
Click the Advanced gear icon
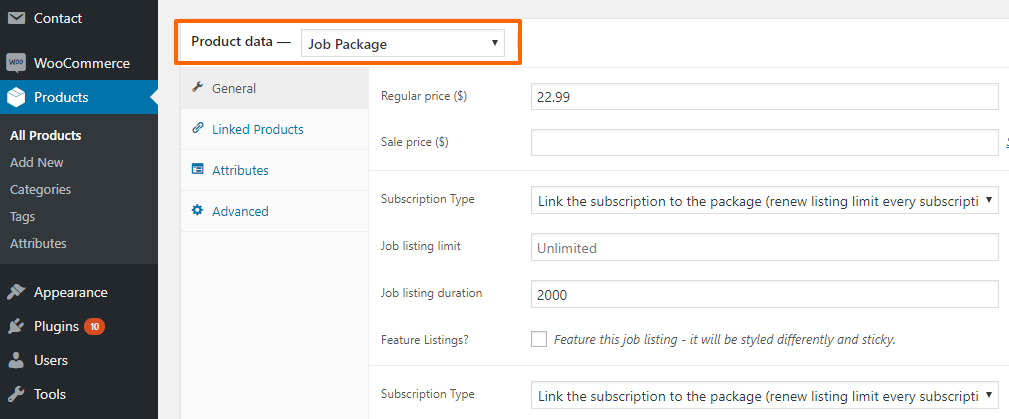(198, 210)
